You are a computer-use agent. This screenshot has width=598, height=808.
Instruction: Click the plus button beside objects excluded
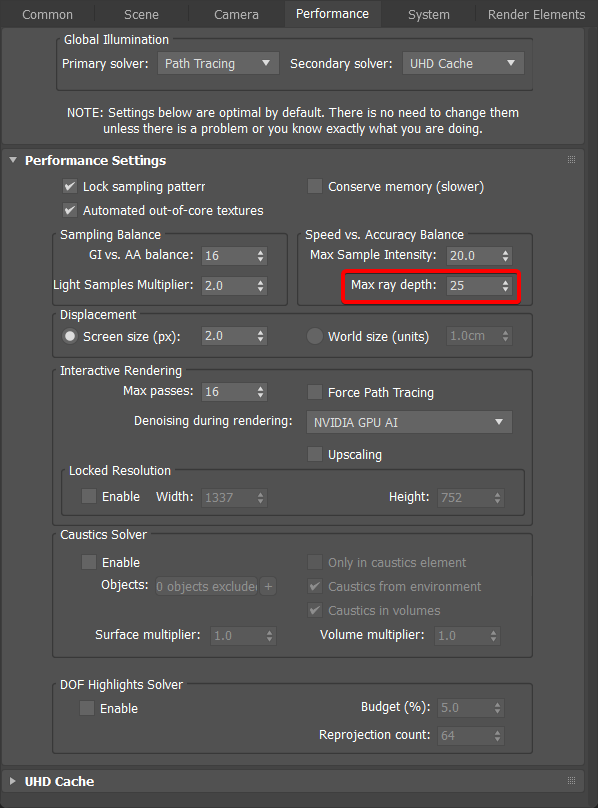[x=268, y=586]
